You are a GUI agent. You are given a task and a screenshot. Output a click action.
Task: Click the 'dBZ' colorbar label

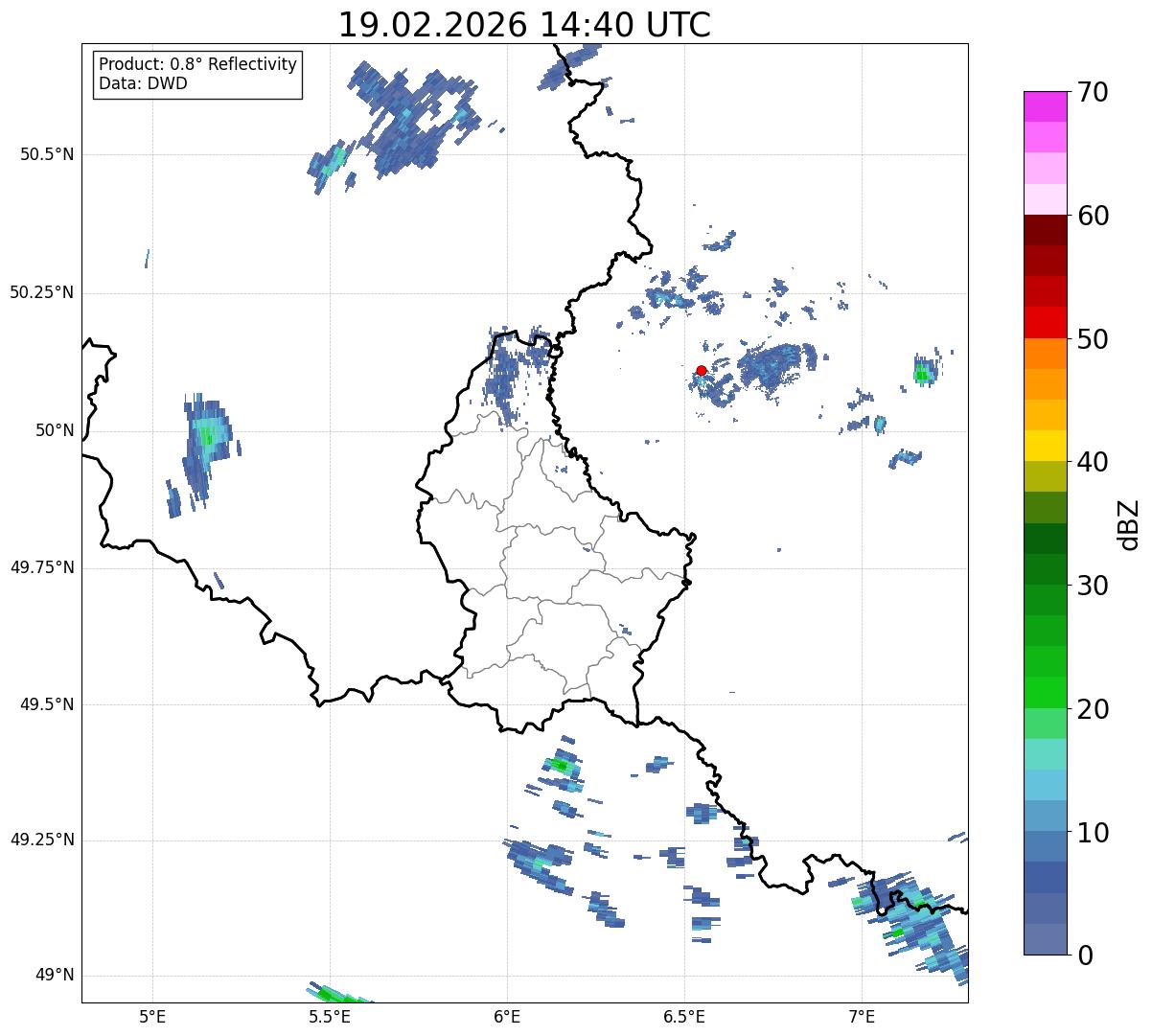[1129, 524]
